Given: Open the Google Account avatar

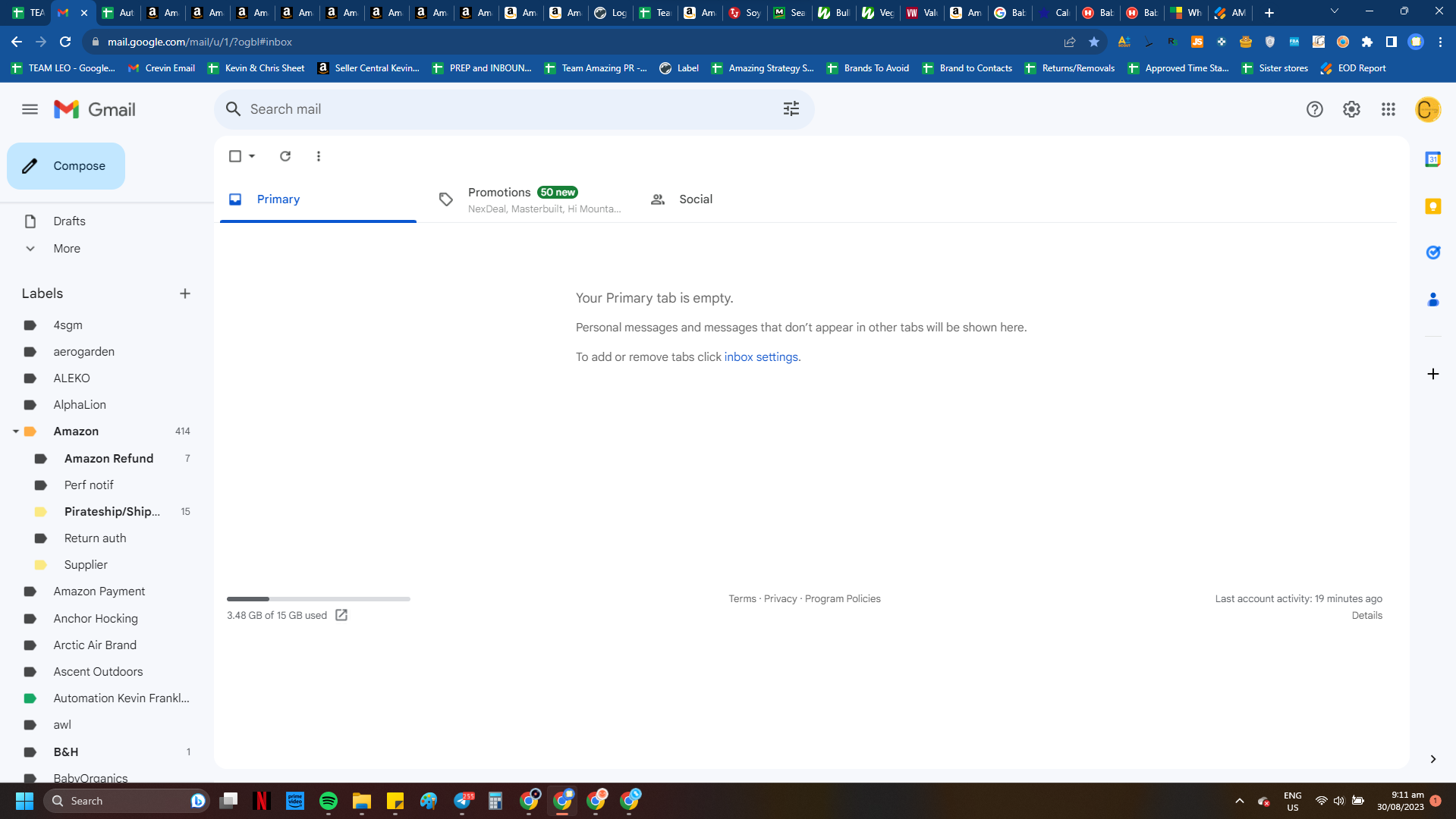Looking at the screenshot, I should pyautogui.click(x=1427, y=109).
